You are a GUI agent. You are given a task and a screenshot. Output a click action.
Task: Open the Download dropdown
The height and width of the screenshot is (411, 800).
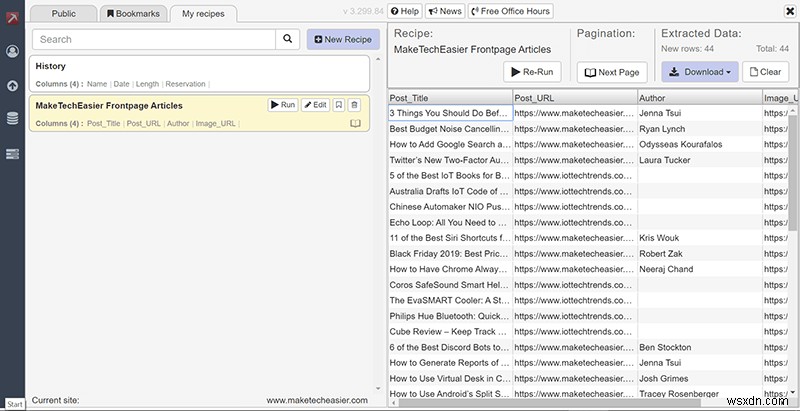point(700,72)
